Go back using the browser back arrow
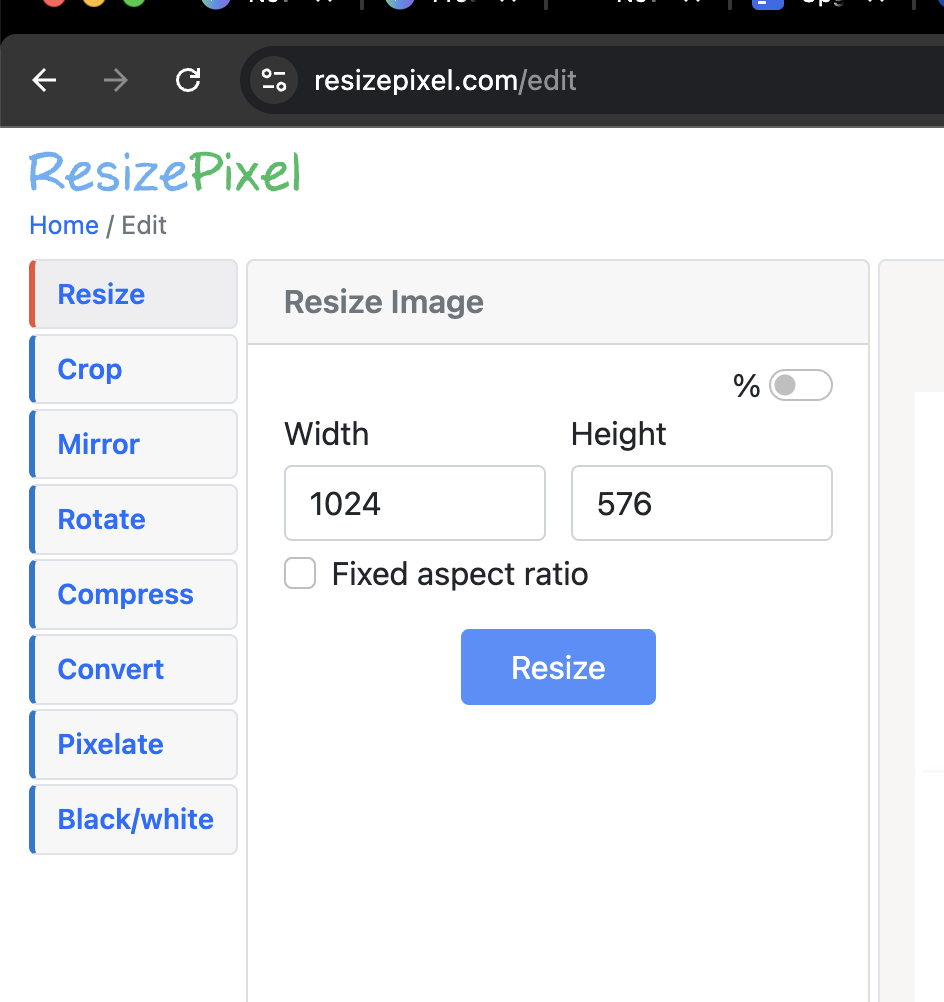 [44, 81]
